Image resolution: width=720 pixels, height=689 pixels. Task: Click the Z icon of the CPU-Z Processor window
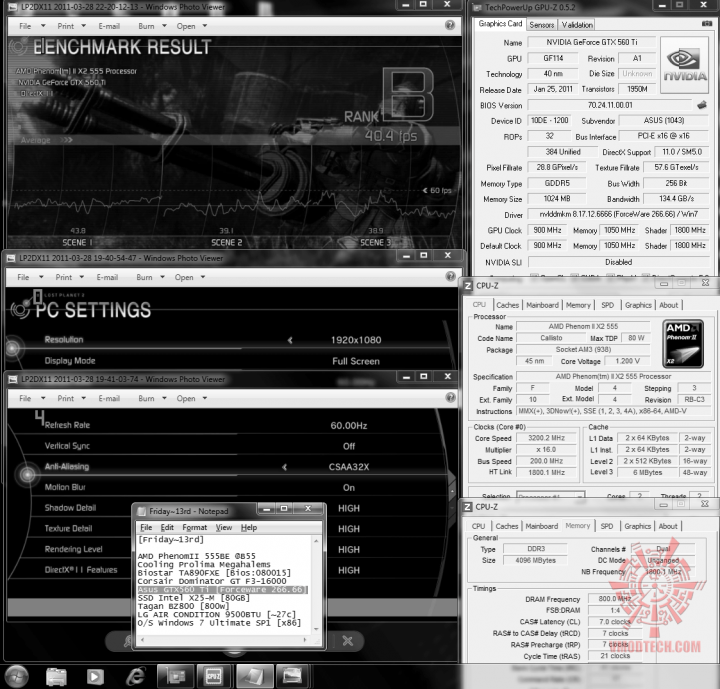point(468,286)
